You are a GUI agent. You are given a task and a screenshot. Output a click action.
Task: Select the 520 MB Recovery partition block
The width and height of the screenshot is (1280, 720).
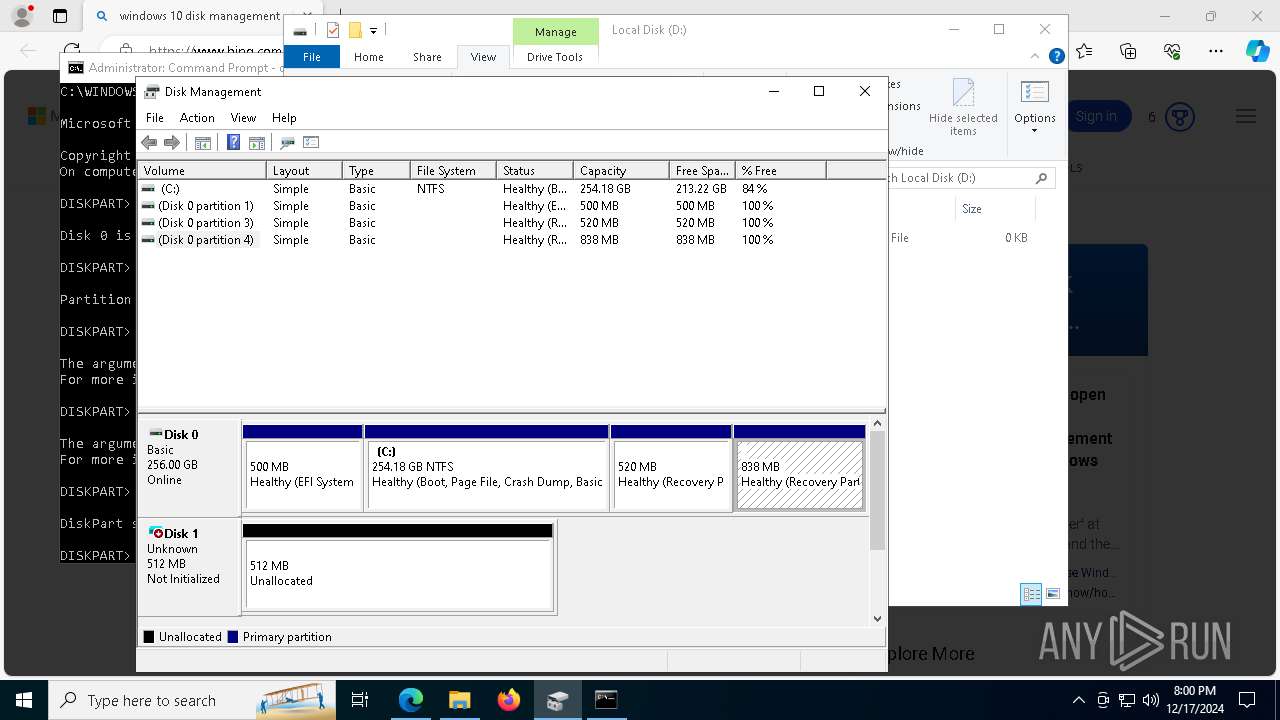671,468
